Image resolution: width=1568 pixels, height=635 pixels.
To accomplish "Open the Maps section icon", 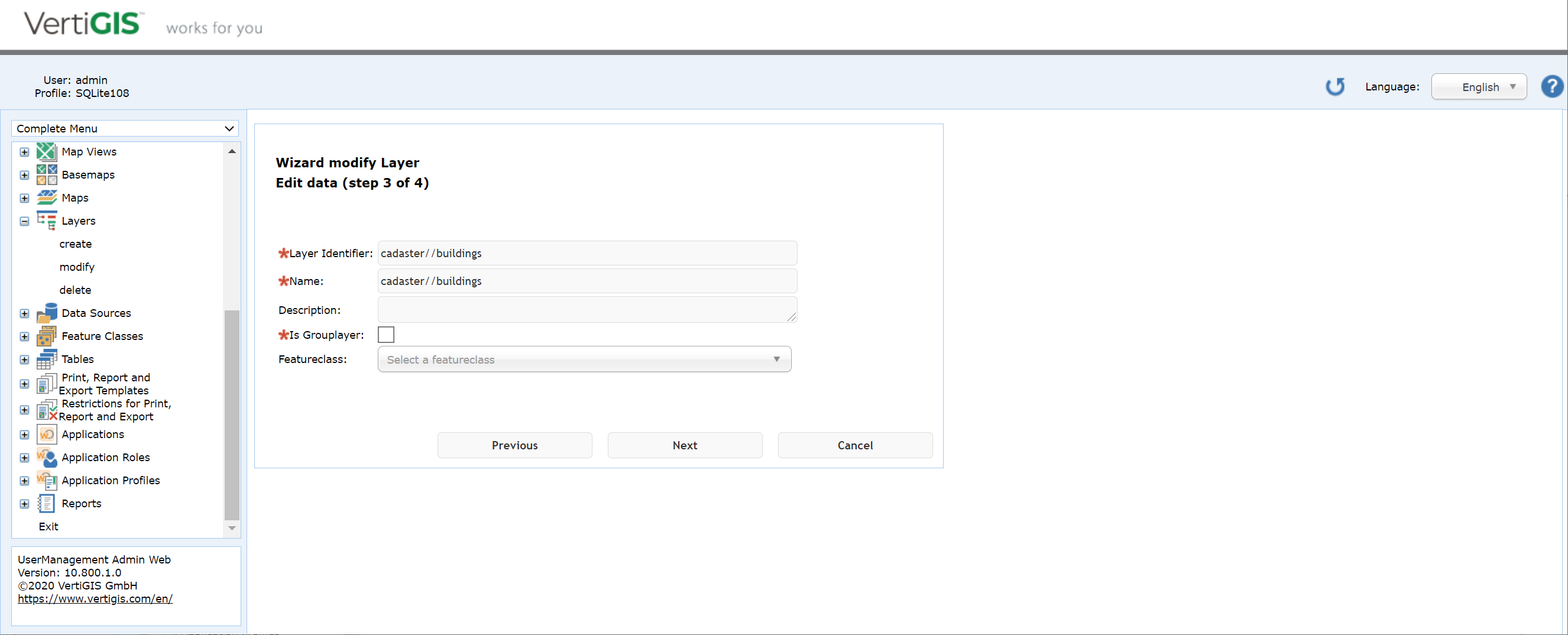I will click(x=46, y=197).
